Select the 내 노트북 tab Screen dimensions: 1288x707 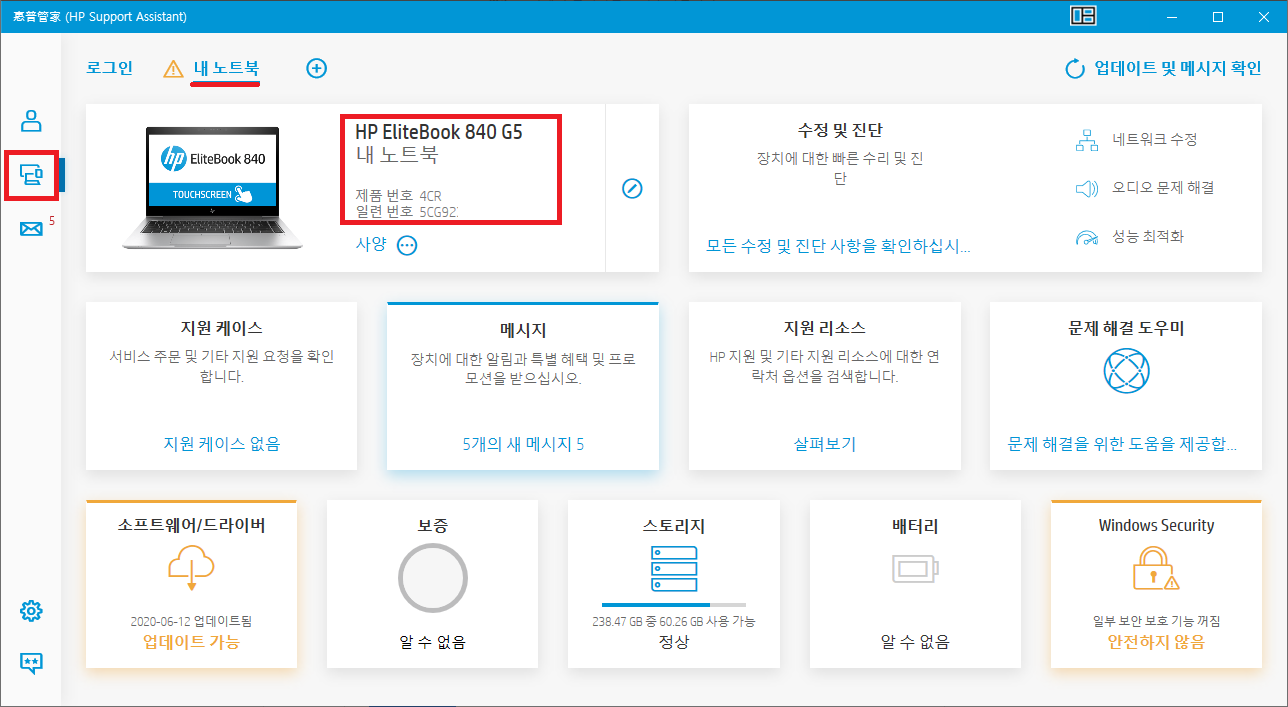pyautogui.click(x=226, y=68)
